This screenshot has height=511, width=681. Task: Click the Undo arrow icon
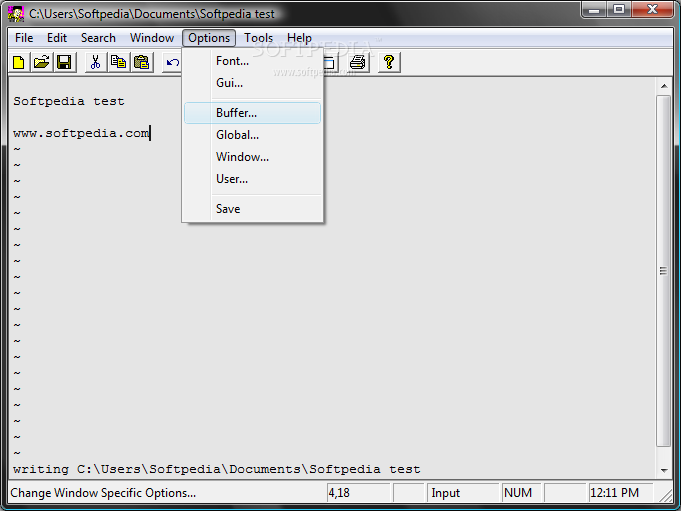172,63
